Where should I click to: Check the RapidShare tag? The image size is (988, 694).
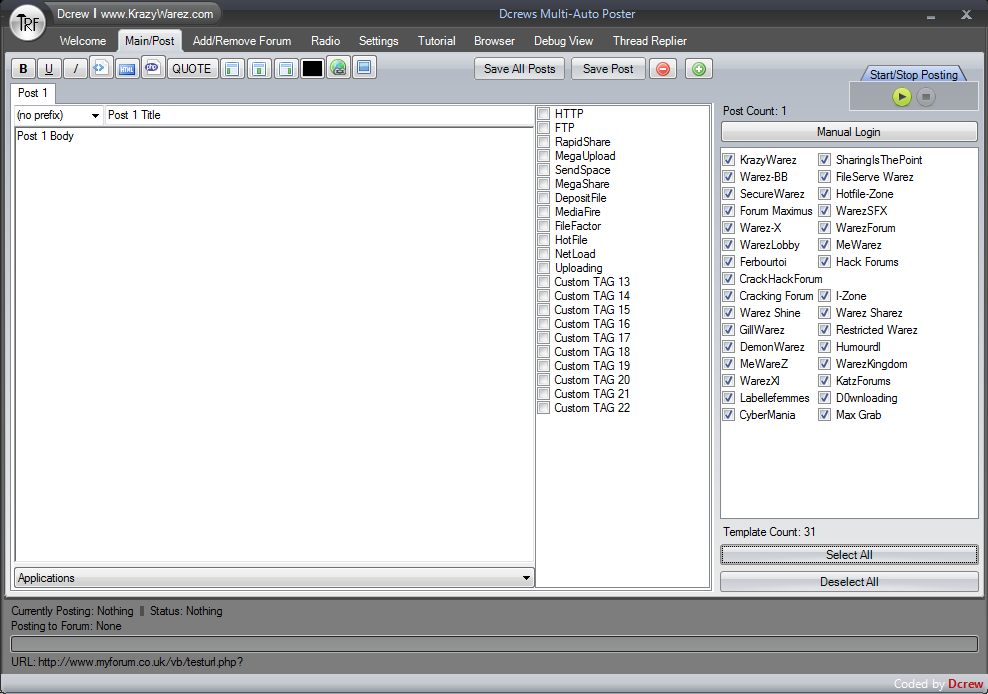pyautogui.click(x=544, y=142)
